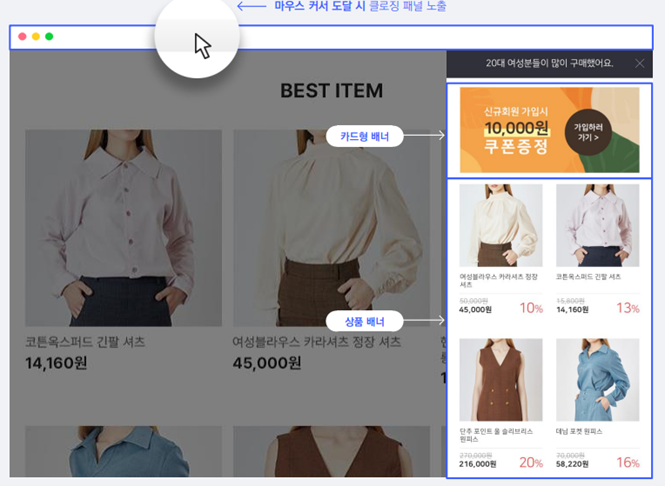Open the 신규회원 가입시 10,000원 쿠폰증정 banner
The height and width of the screenshot is (486, 665).
coord(550,130)
